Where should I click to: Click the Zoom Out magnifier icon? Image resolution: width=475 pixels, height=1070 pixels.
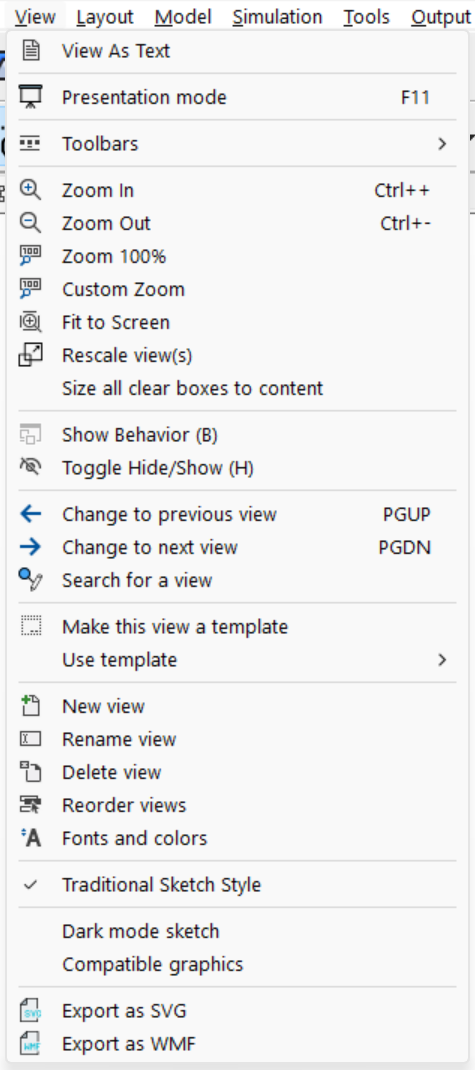click(x=31, y=222)
